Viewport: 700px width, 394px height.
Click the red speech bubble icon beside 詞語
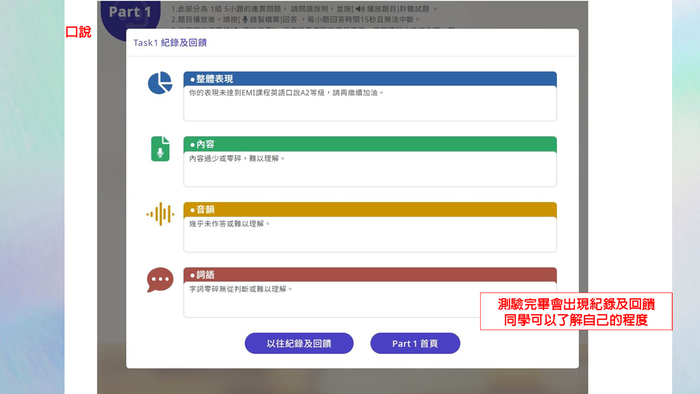point(160,280)
